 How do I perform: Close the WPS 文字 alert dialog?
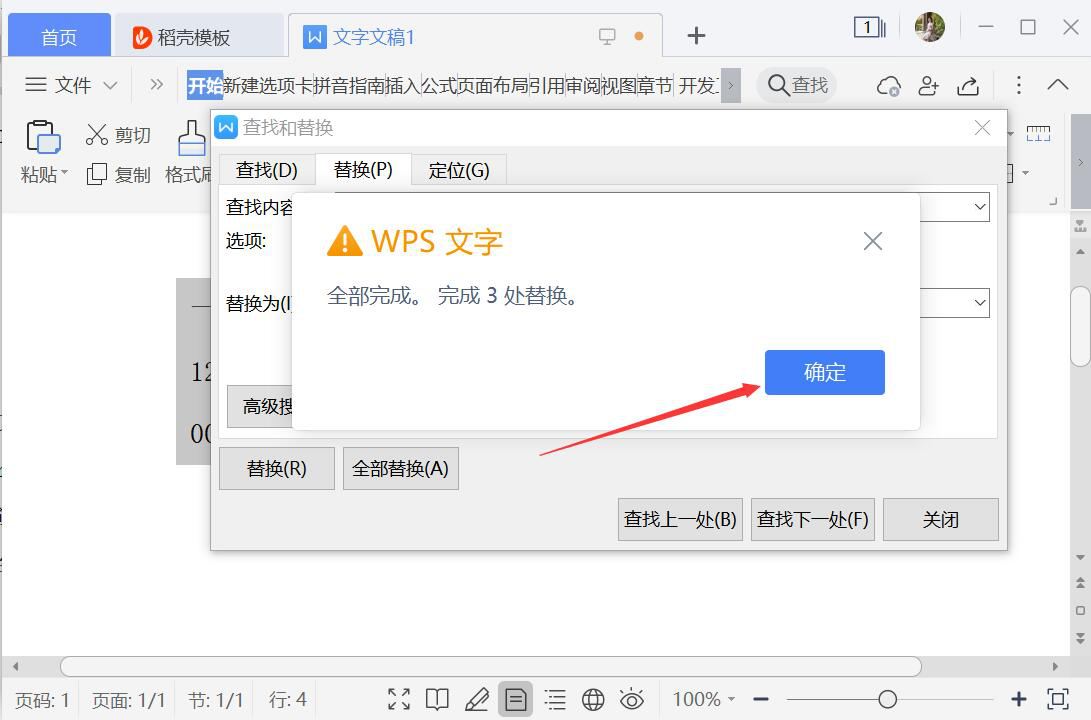pyautogui.click(x=873, y=241)
